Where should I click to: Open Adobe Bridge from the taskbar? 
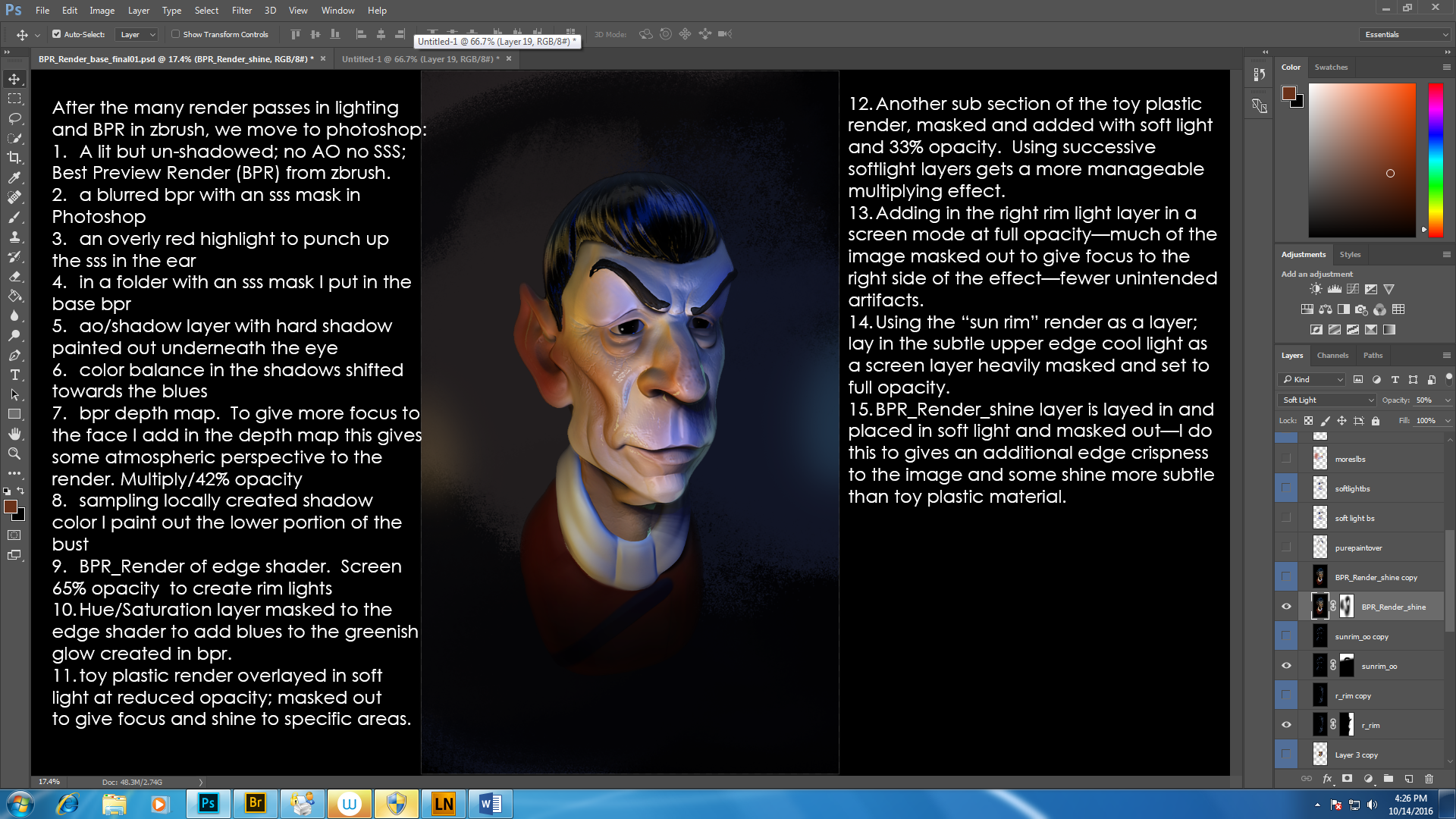[x=256, y=804]
